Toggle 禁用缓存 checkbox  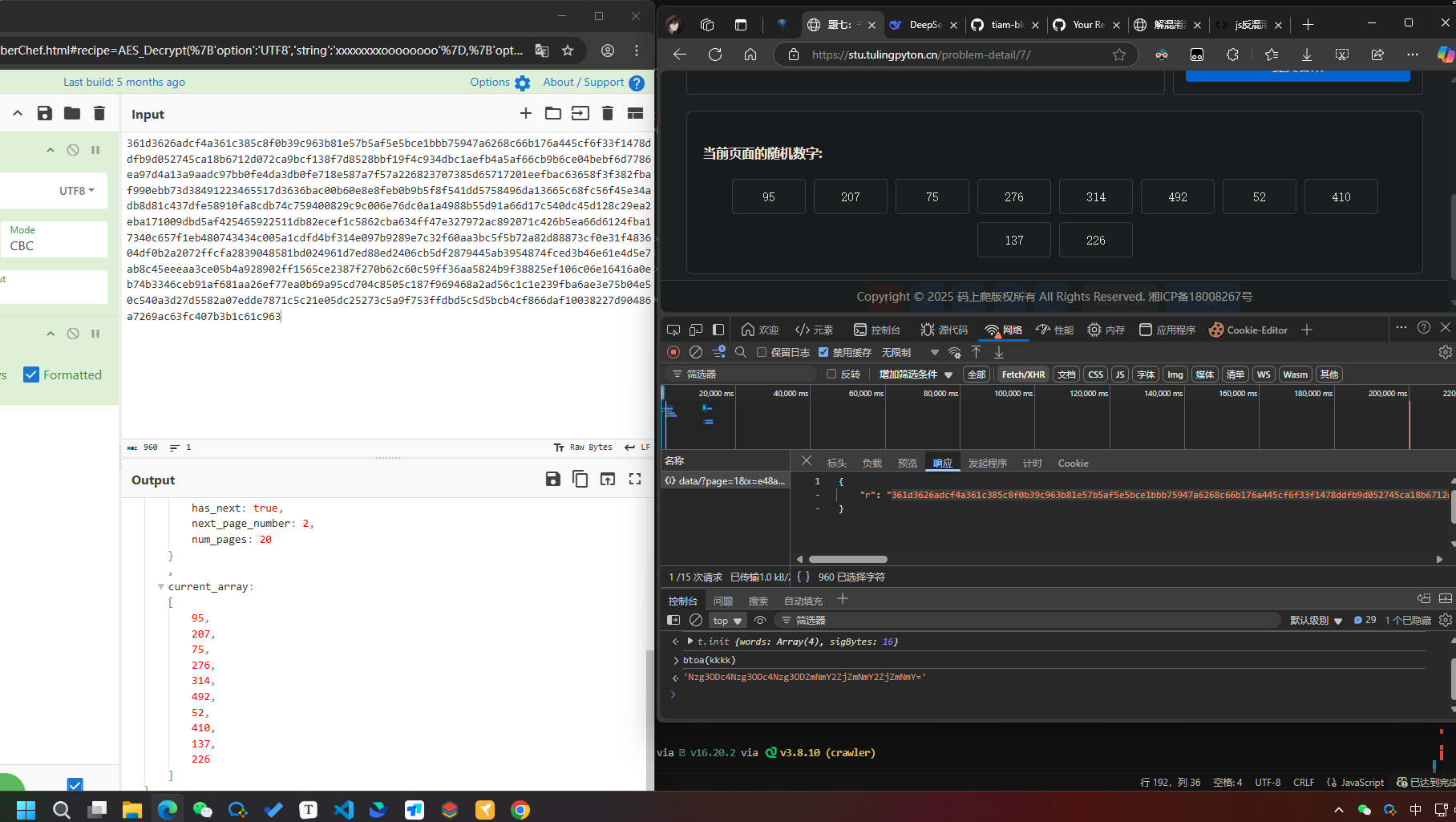pos(823,352)
